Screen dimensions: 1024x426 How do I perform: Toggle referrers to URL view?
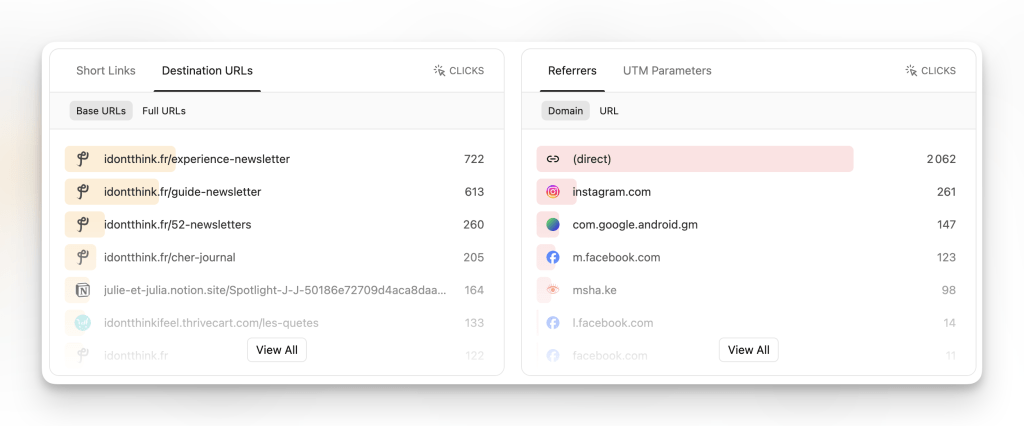(x=609, y=111)
